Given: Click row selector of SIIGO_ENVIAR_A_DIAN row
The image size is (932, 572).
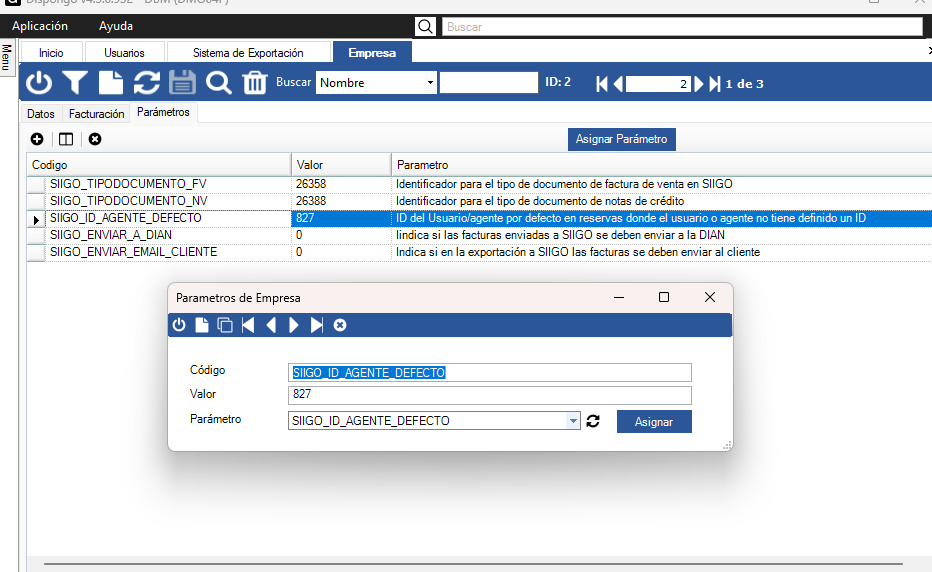Looking at the screenshot, I should [36, 235].
